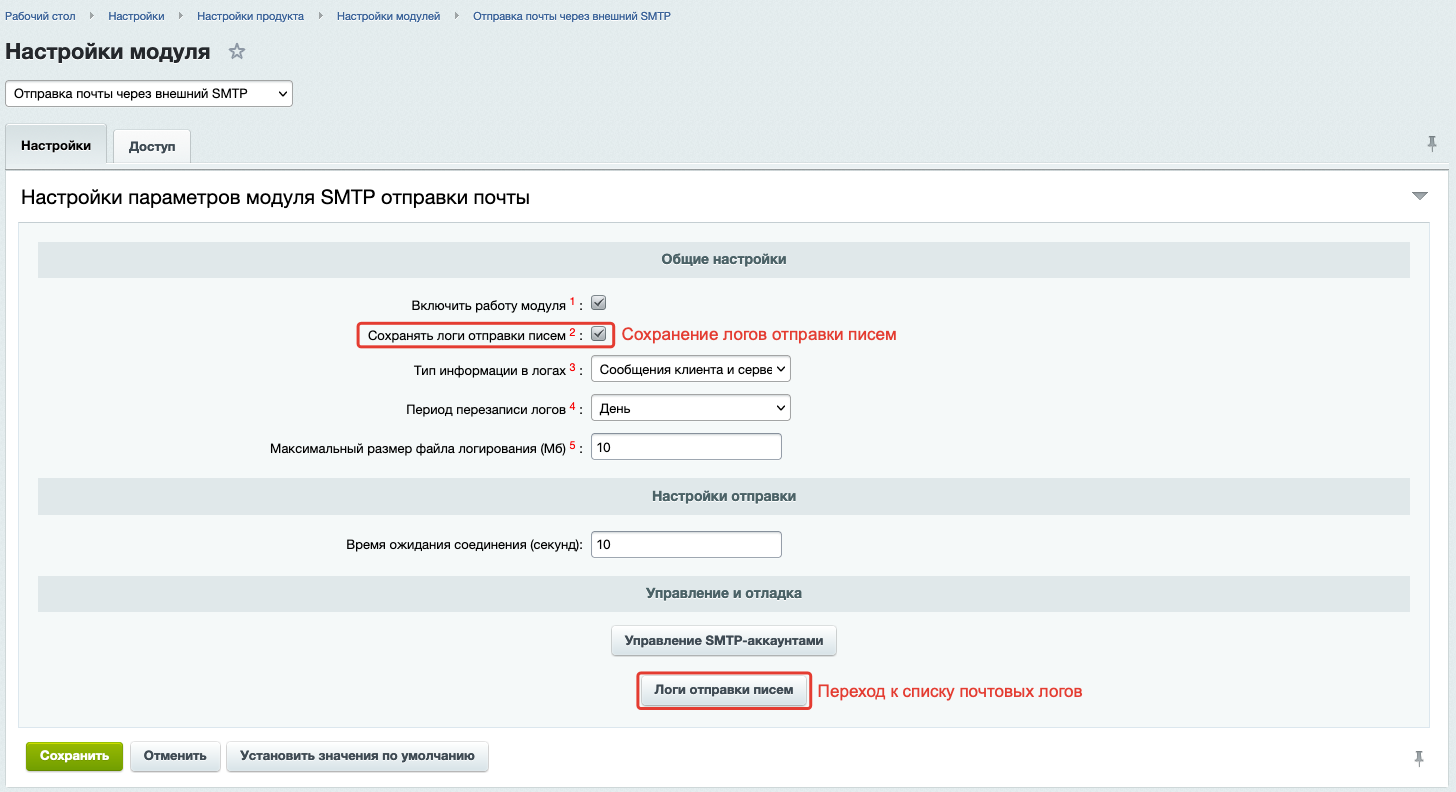Open 'Логи отправки писем' button

(x=724, y=690)
